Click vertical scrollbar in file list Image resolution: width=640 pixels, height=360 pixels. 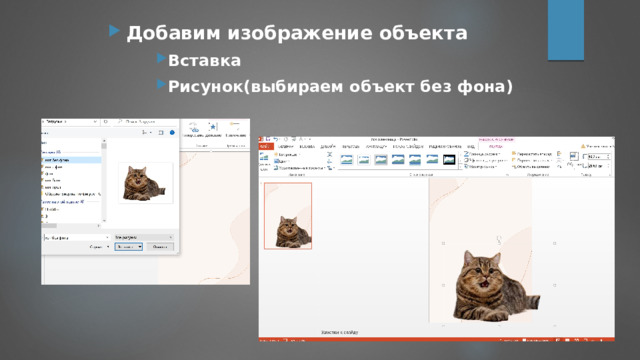pos(104,180)
